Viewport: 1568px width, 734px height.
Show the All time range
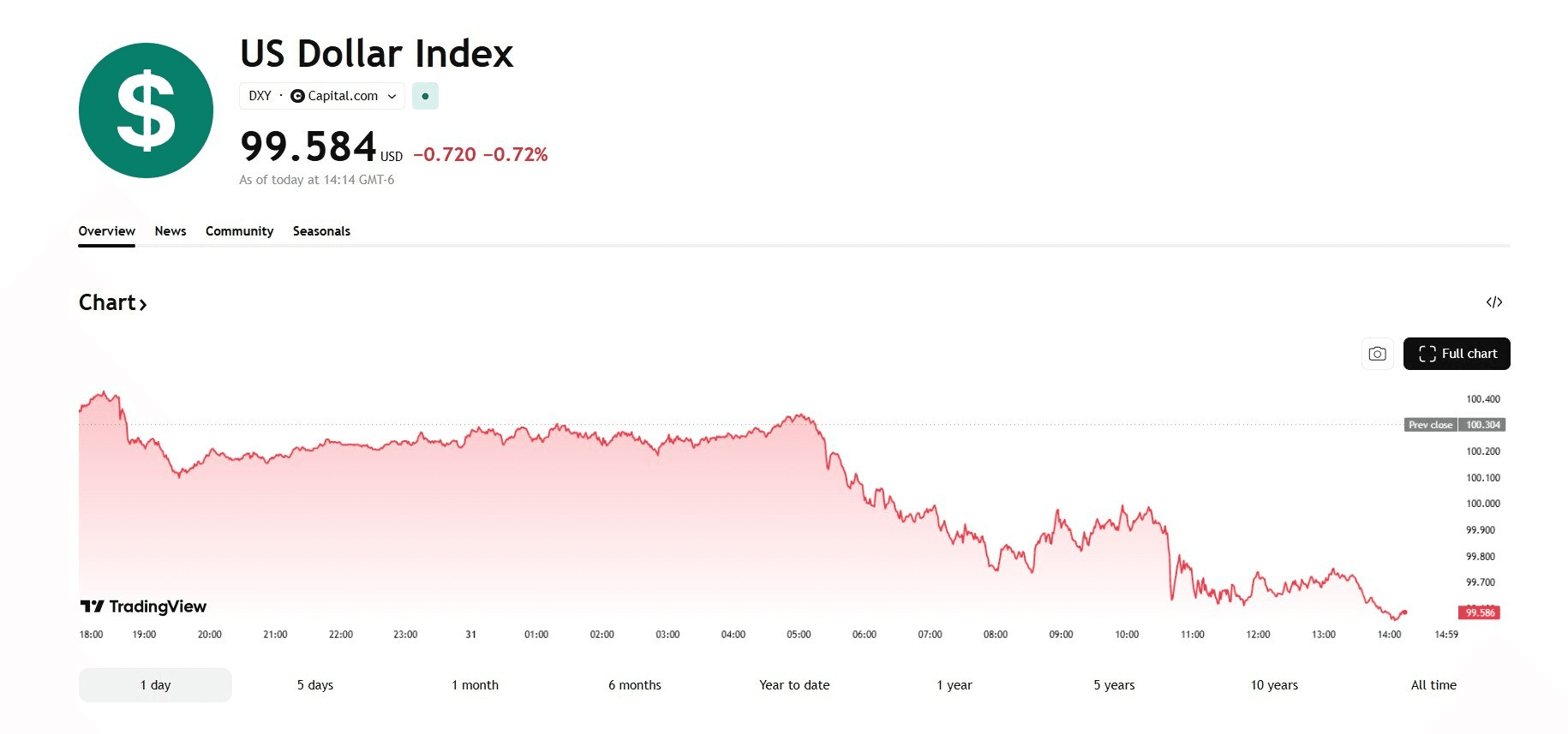tap(1433, 685)
